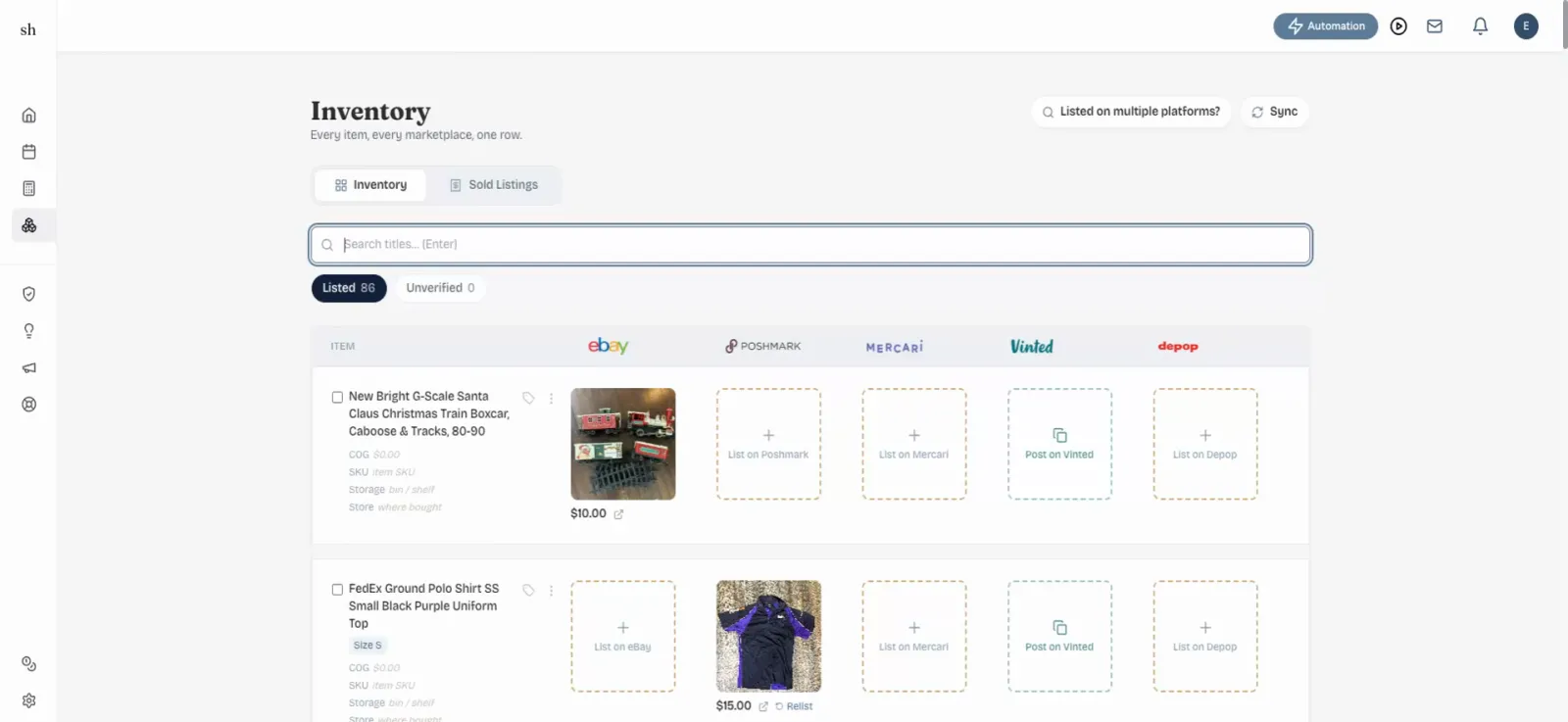Click the FedEx Ground Polo Shirt title

423,606
